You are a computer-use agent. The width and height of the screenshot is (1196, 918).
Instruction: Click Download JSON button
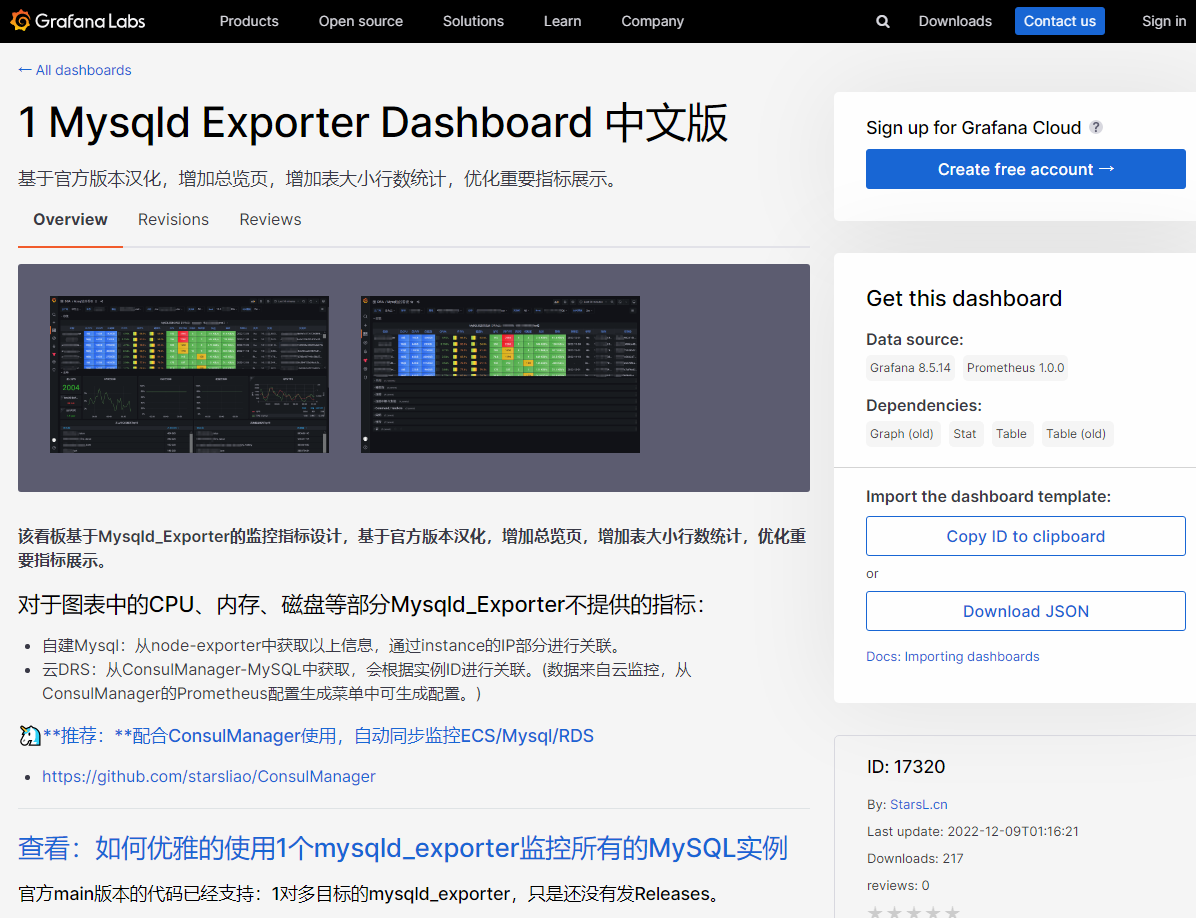point(1025,611)
